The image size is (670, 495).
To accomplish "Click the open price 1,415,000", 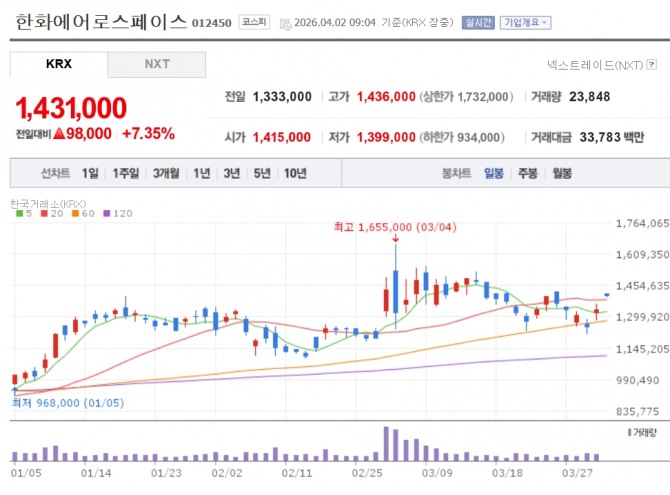I will 282,137.
